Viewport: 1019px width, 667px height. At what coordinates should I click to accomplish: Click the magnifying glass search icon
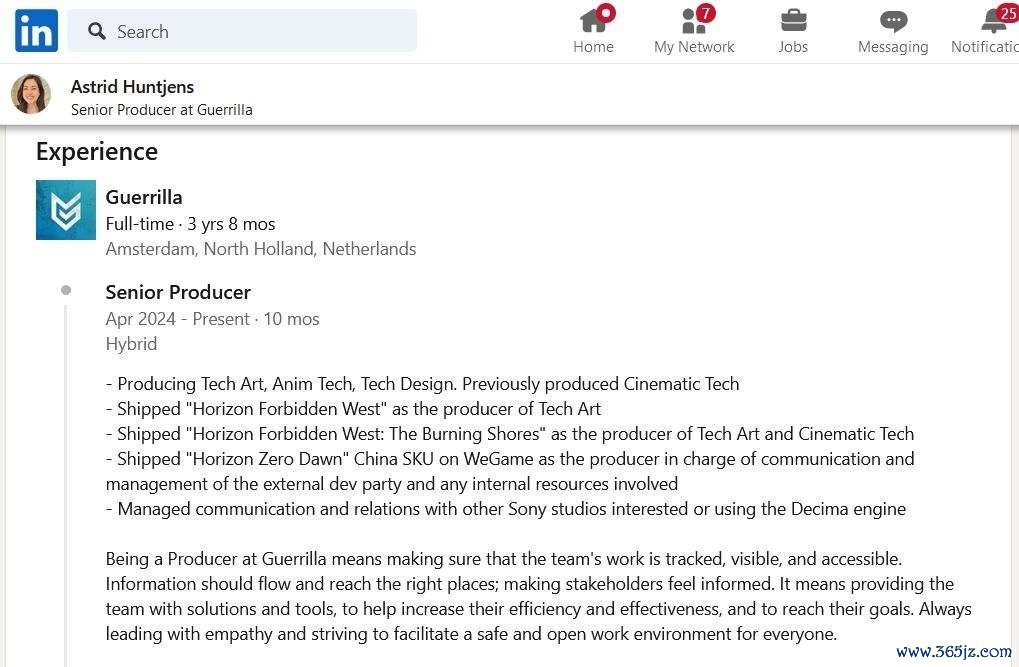click(x=97, y=31)
